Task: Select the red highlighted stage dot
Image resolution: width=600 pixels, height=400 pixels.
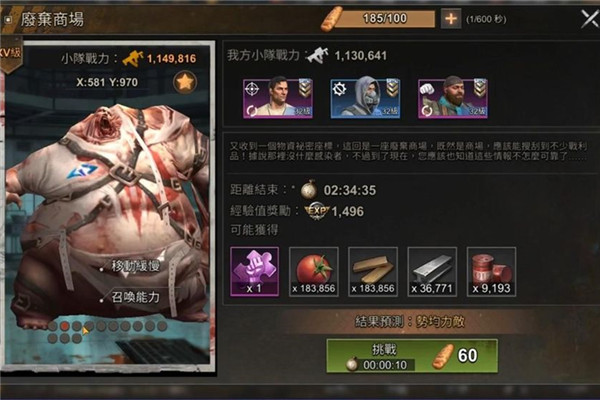Action: coord(65,326)
